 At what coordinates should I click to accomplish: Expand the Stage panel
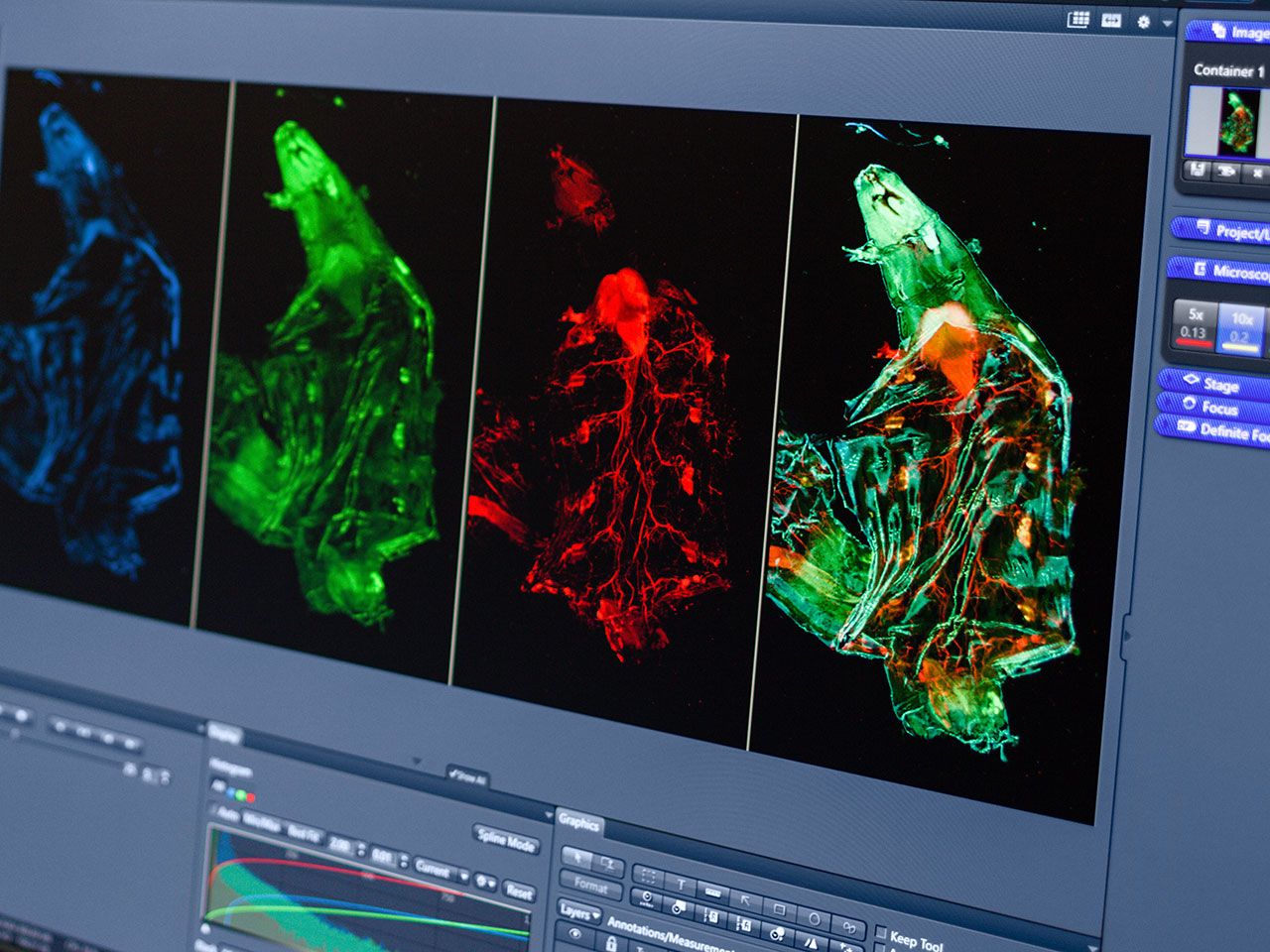point(1215,383)
